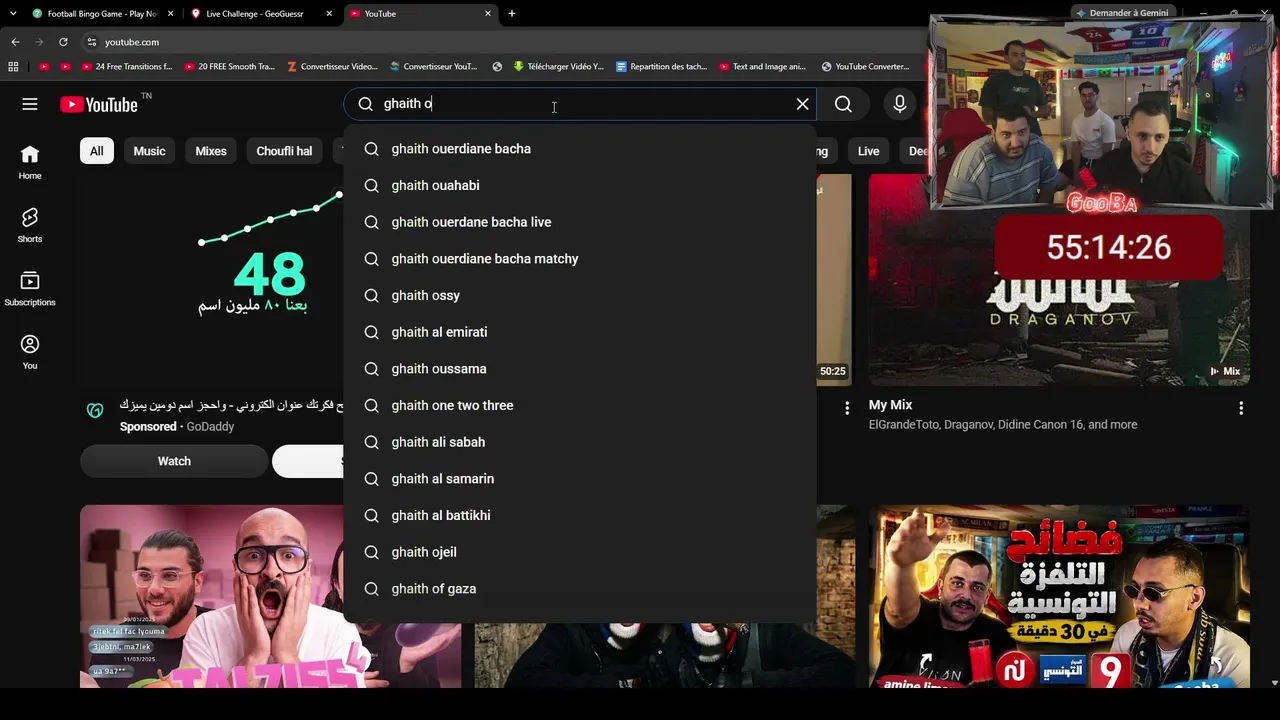Viewport: 1280px width, 720px height.
Task: Open more options for the 50:25 video
Action: click(x=847, y=408)
